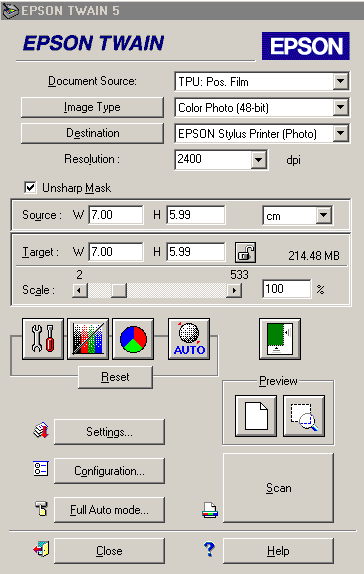Click the Scale slider left arrow
This screenshot has width=364, height=574.
pyautogui.click(x=79, y=291)
